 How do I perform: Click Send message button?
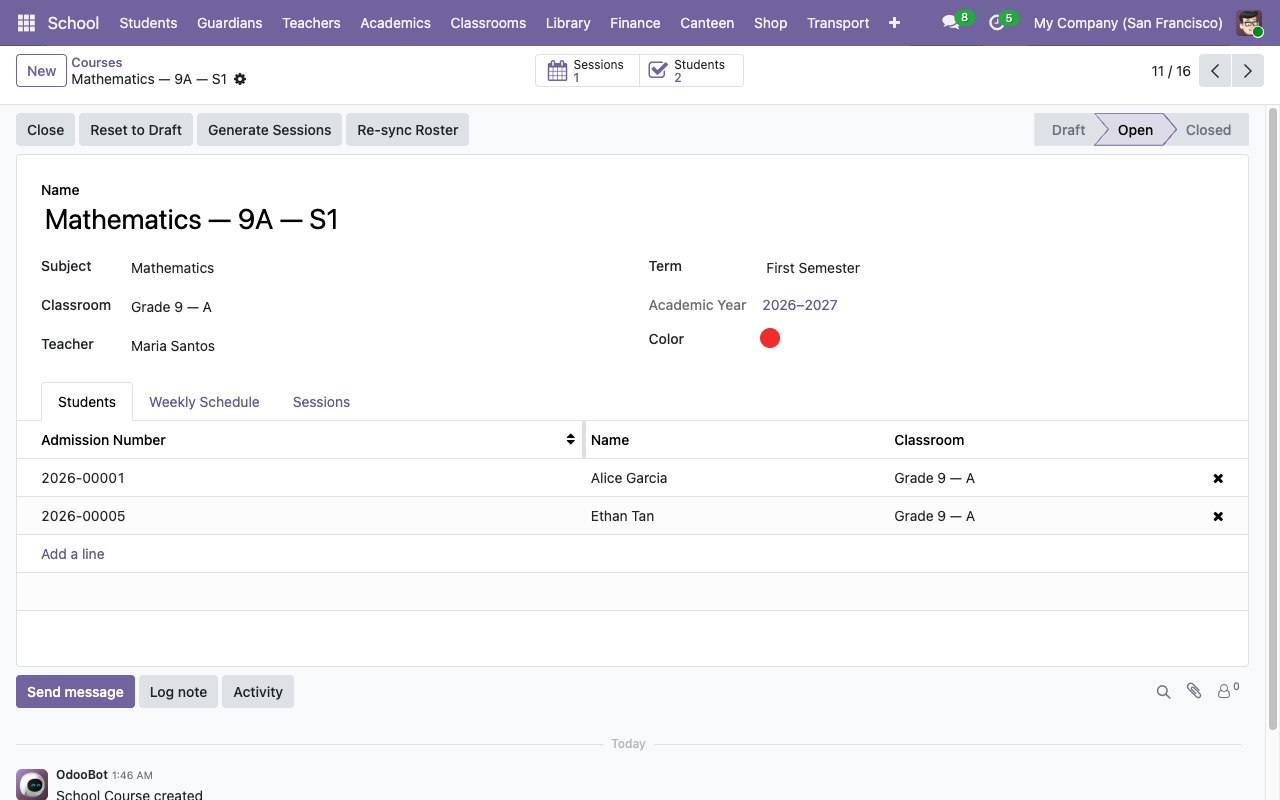click(75, 692)
